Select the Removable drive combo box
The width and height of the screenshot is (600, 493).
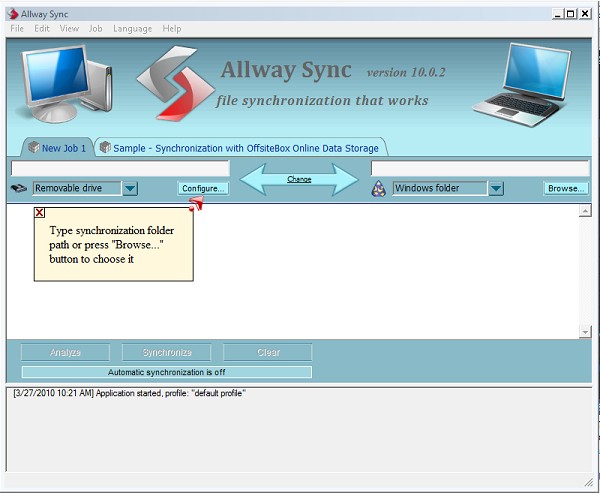85,188
